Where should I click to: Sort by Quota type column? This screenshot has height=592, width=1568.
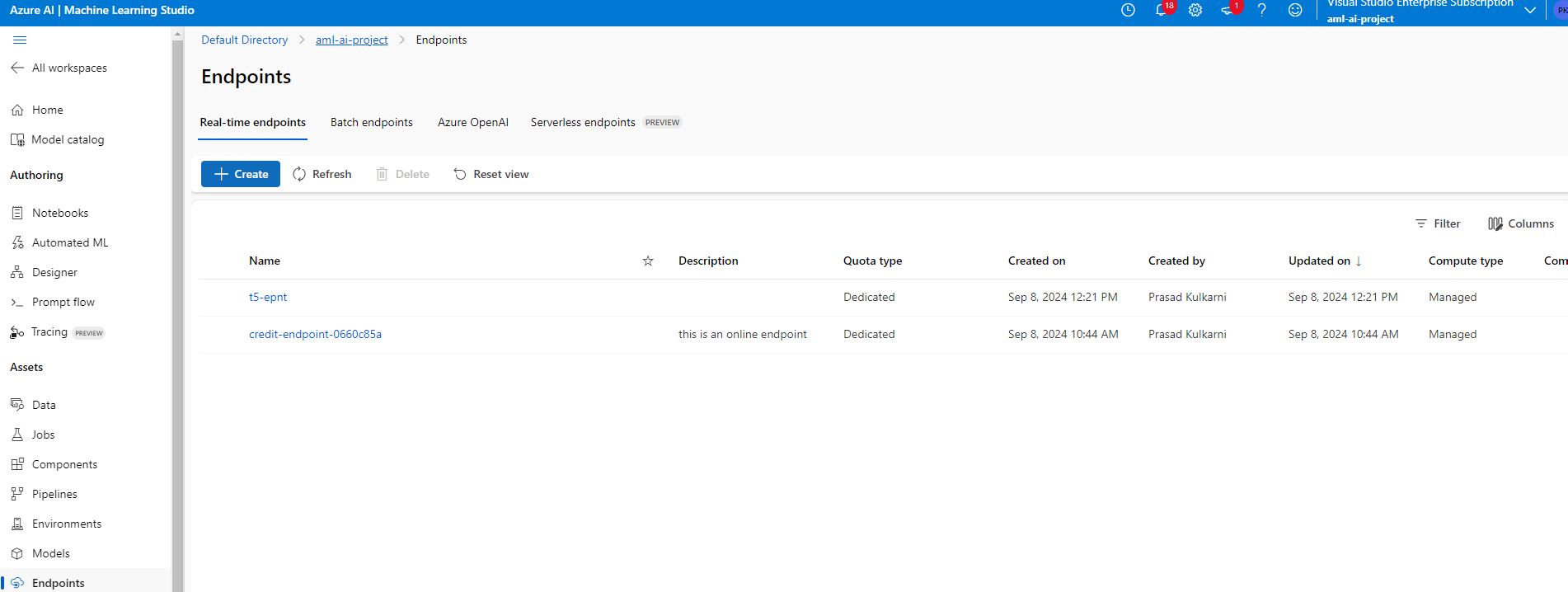click(x=872, y=261)
